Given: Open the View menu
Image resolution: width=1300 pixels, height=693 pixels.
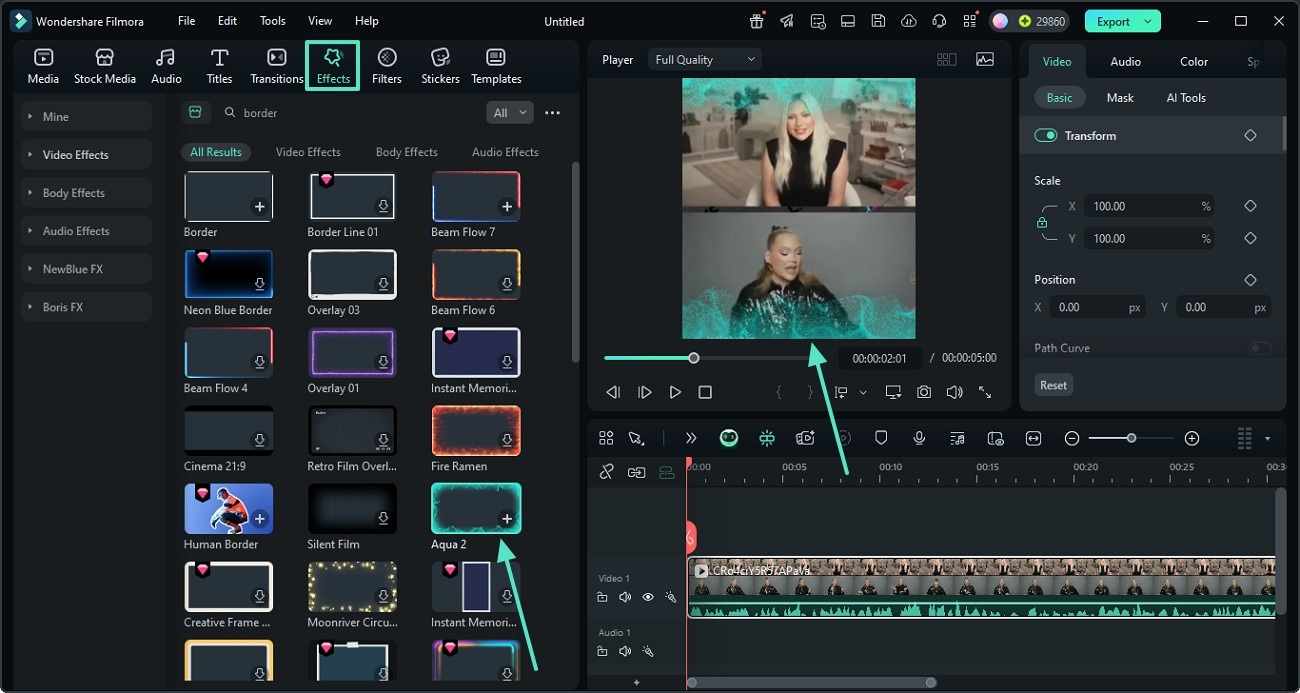Looking at the screenshot, I should (x=320, y=21).
